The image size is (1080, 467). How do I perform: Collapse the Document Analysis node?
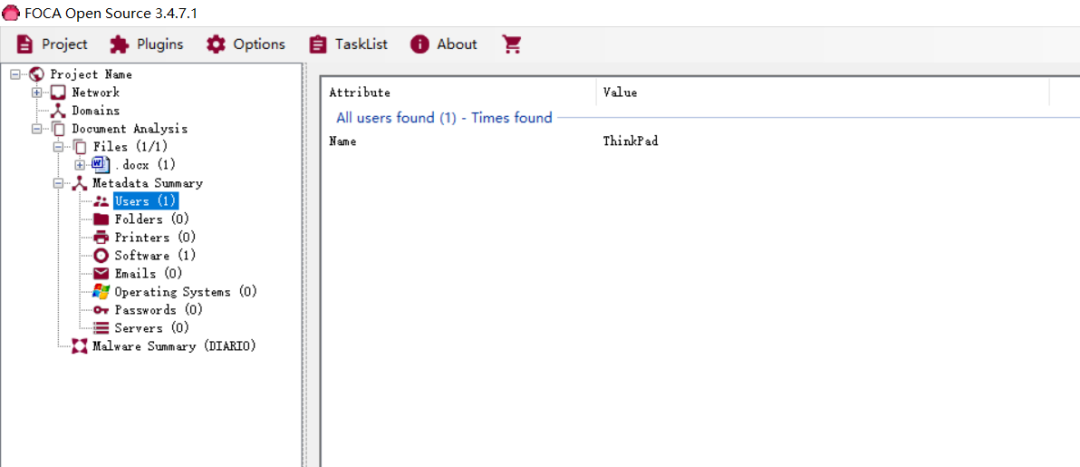(x=37, y=129)
